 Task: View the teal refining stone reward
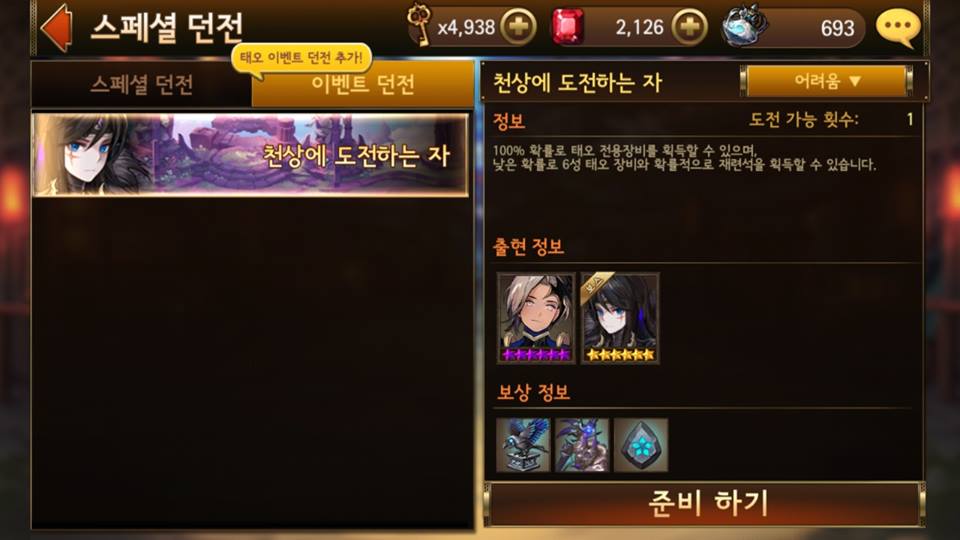640,445
